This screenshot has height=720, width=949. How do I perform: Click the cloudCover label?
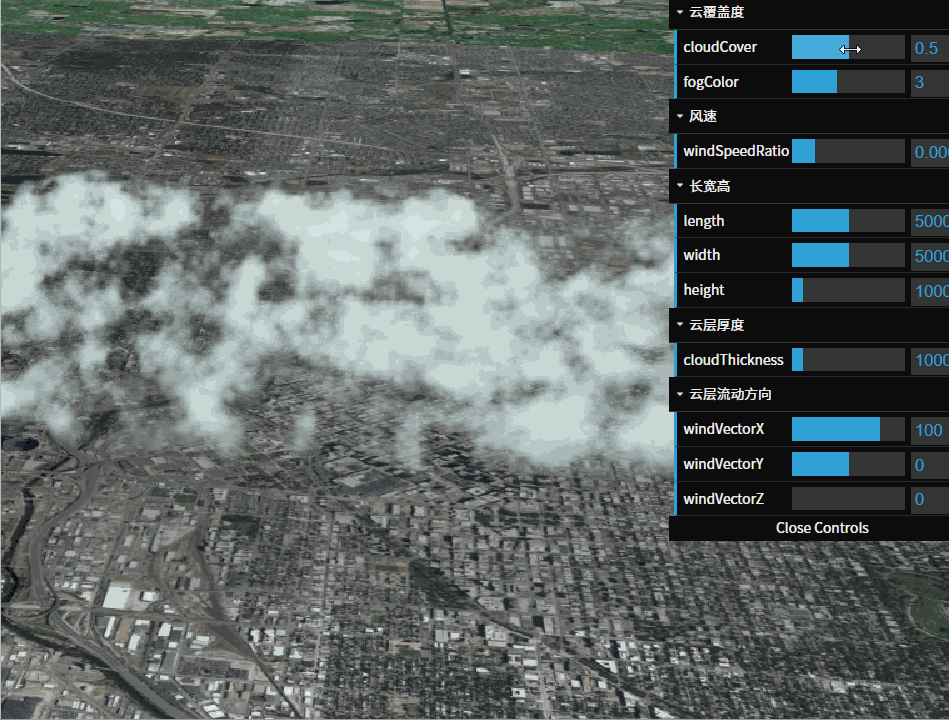pos(720,47)
